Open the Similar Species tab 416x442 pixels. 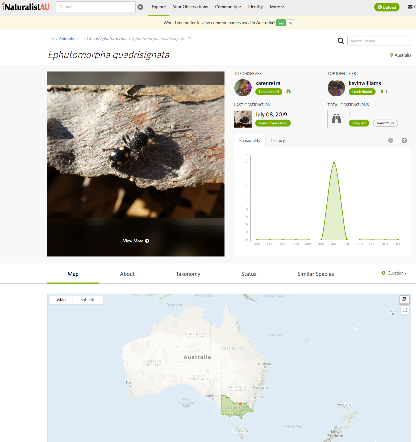coord(316,274)
